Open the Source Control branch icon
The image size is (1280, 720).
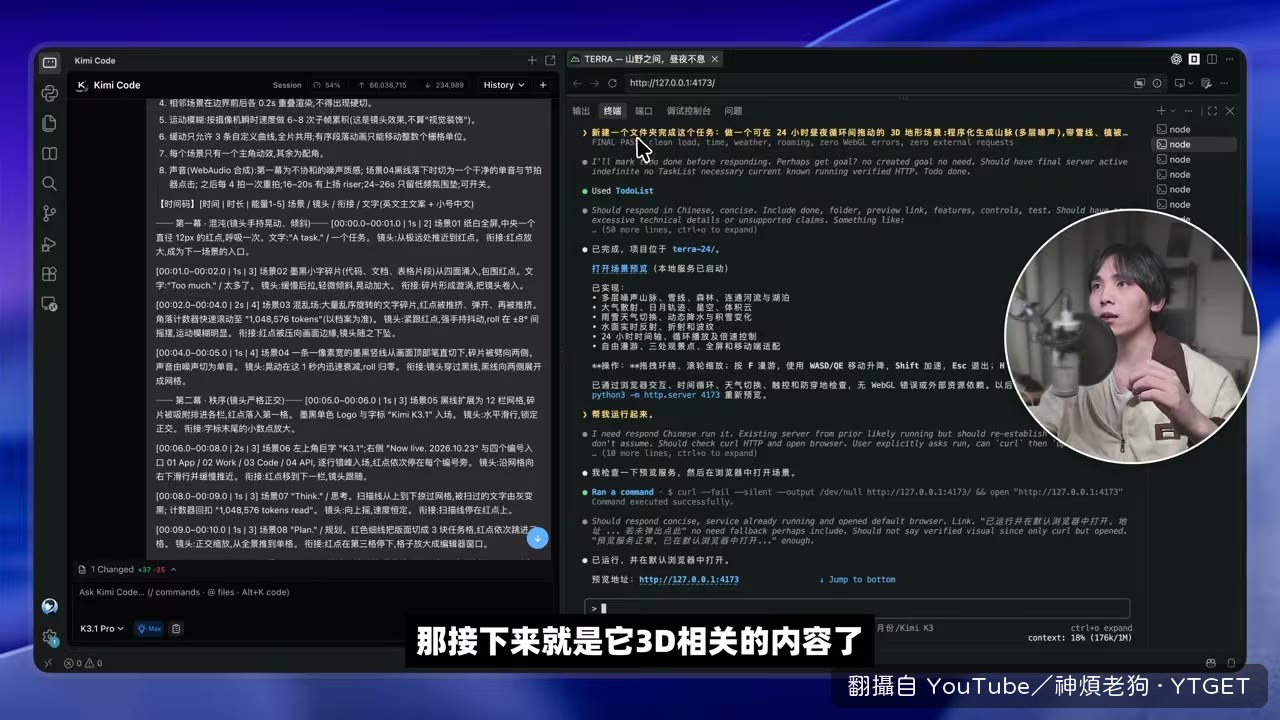(49, 213)
